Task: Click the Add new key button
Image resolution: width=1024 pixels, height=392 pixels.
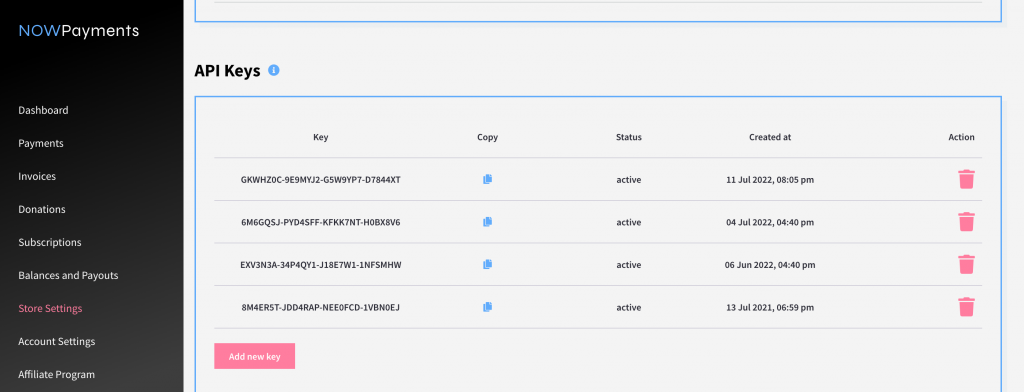Action: 255,356
